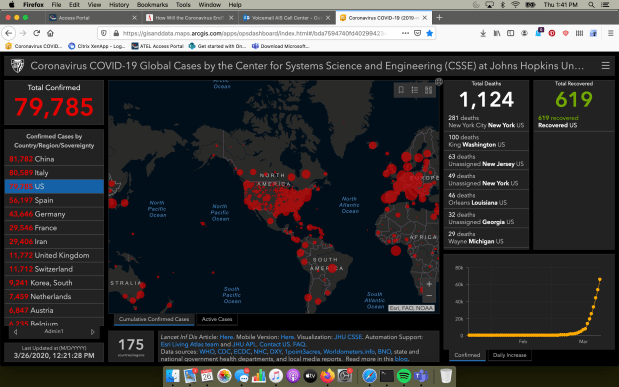Open the red circular extension icon
Screen dimensions: 619x387
tap(552, 33)
